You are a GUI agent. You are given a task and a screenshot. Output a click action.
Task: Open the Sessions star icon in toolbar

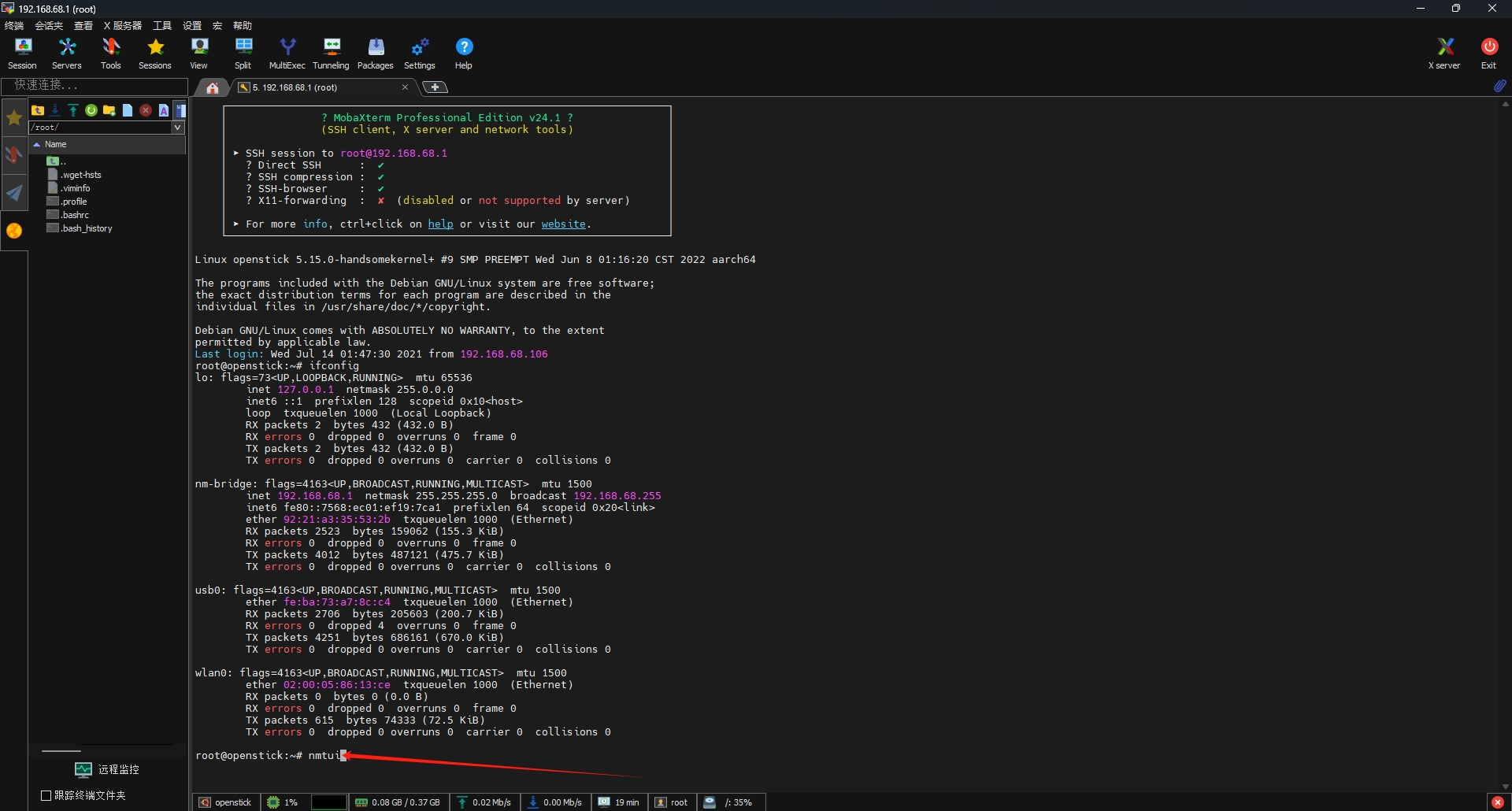(x=155, y=54)
